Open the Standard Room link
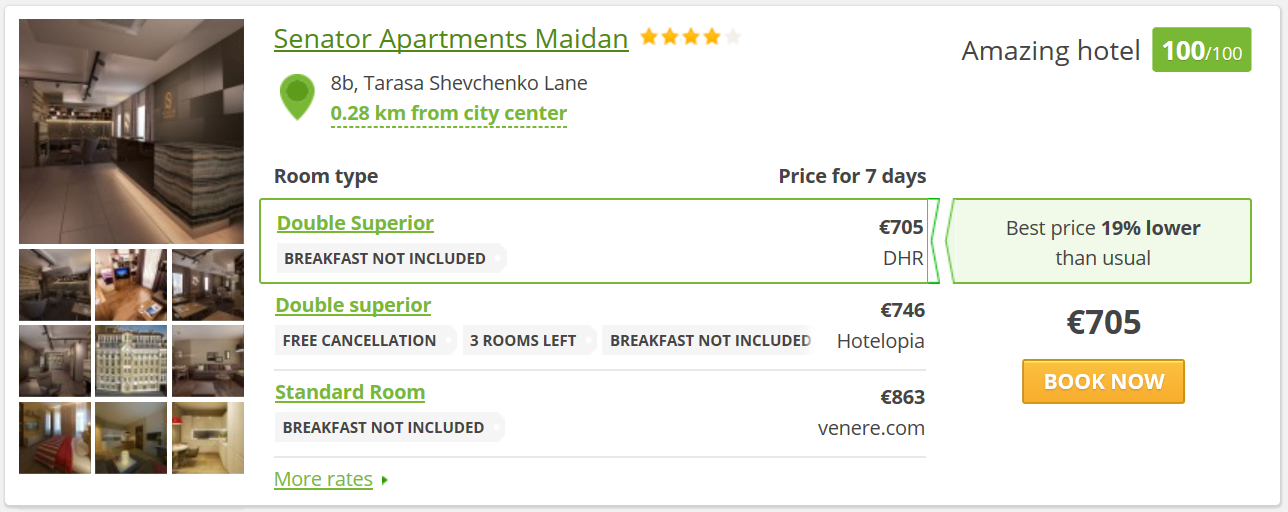 [x=350, y=392]
